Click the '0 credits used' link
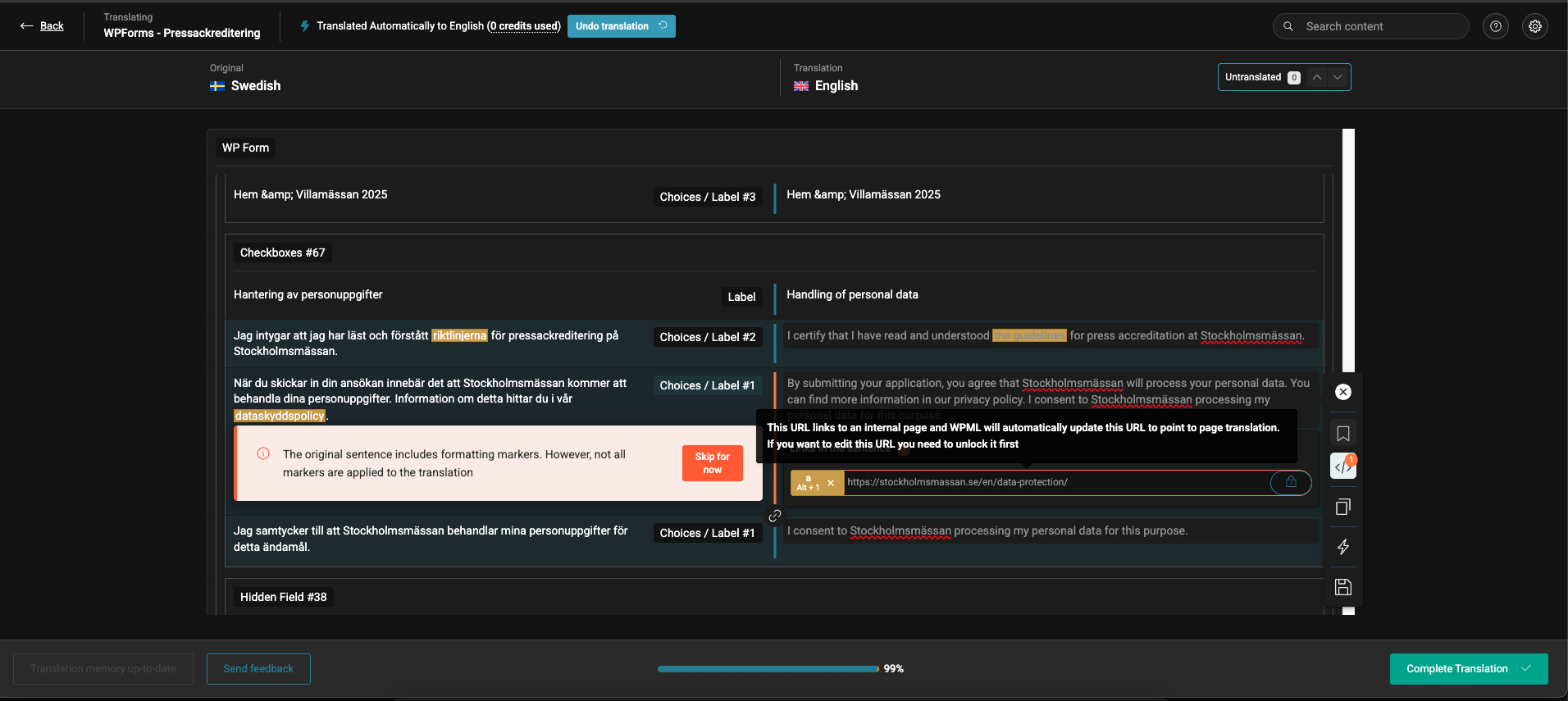 pos(524,26)
